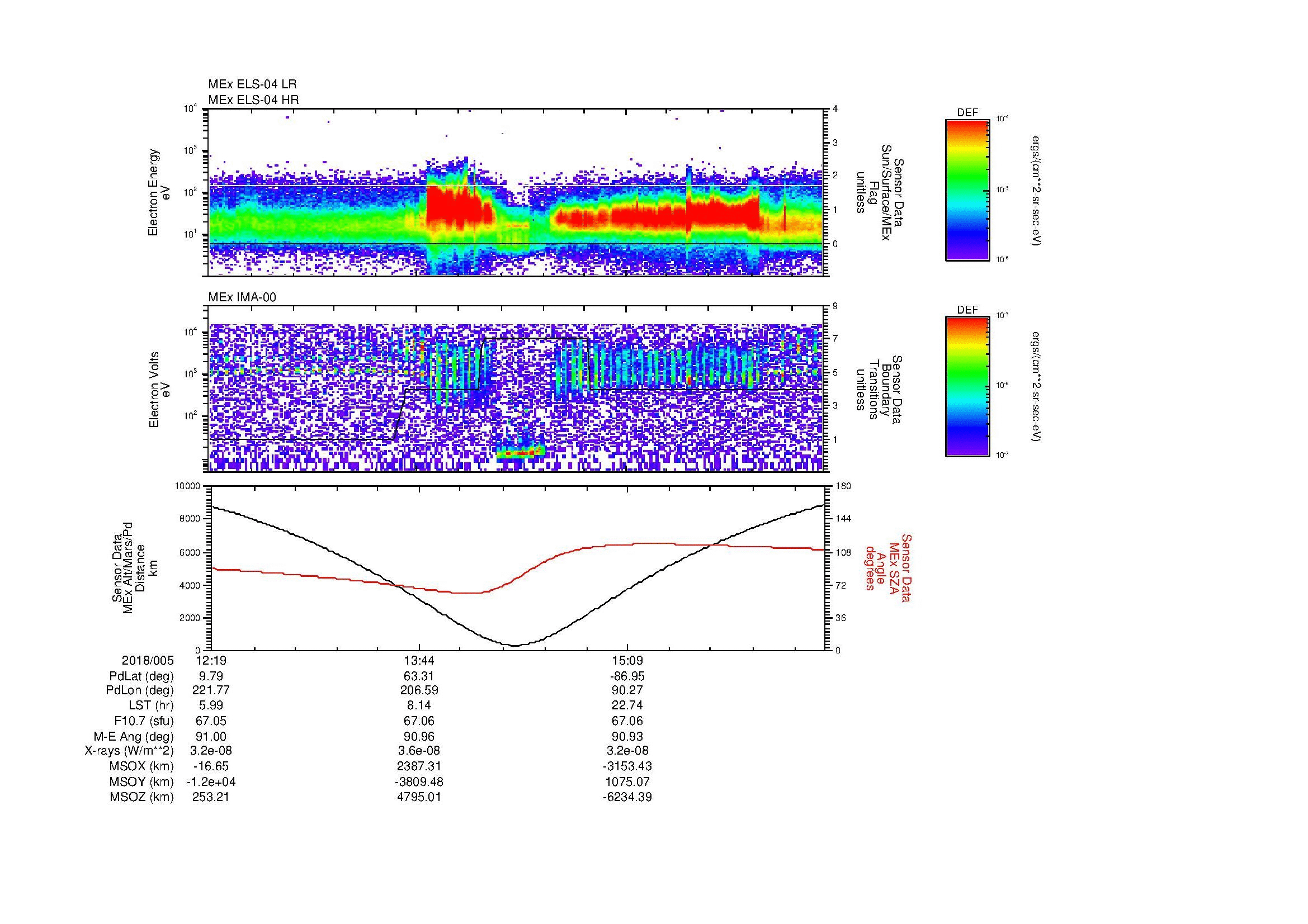1308x924 pixels.
Task: Click the PdLon value 221.77
Action: tap(211, 690)
